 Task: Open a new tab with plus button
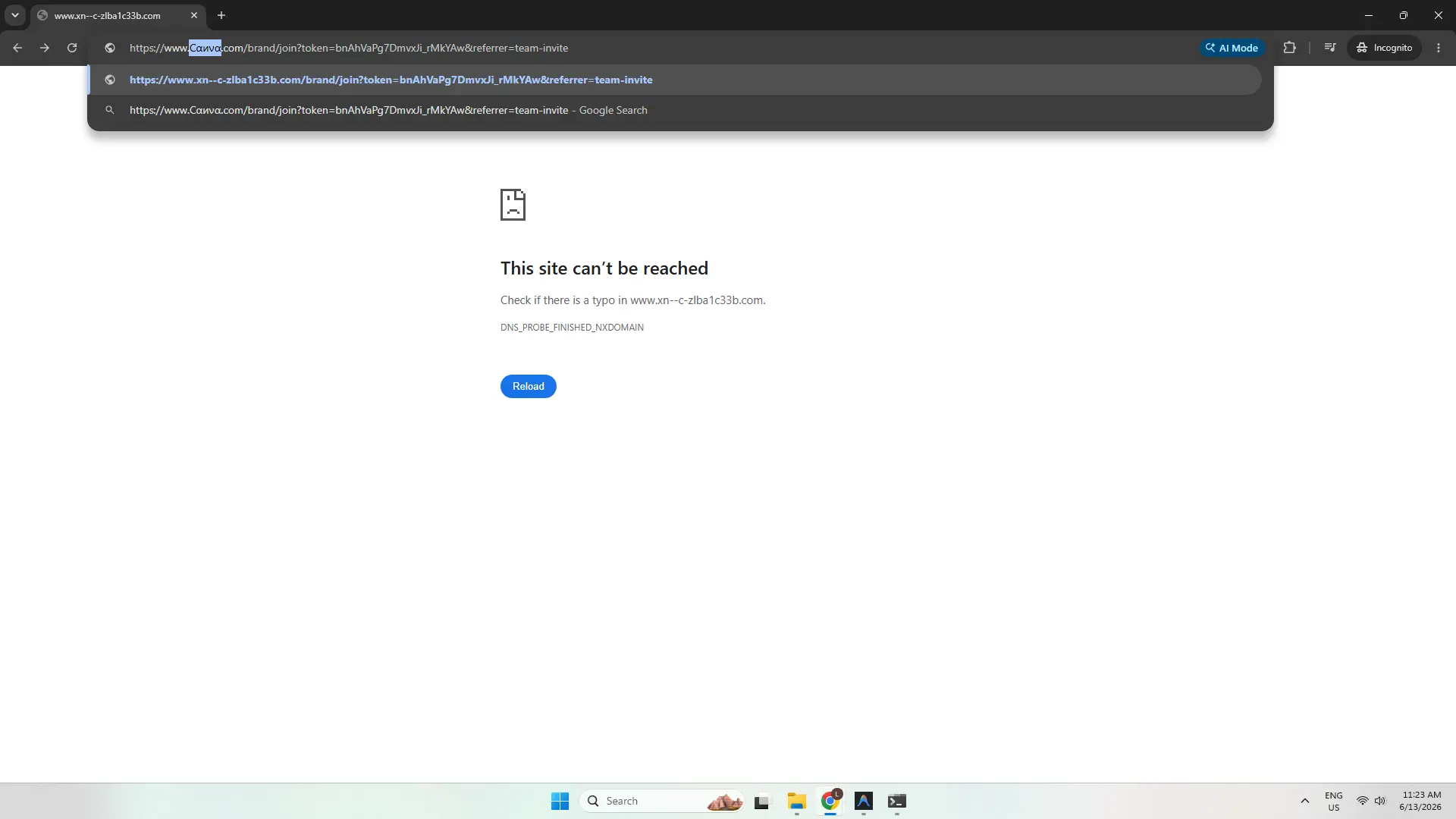point(221,15)
